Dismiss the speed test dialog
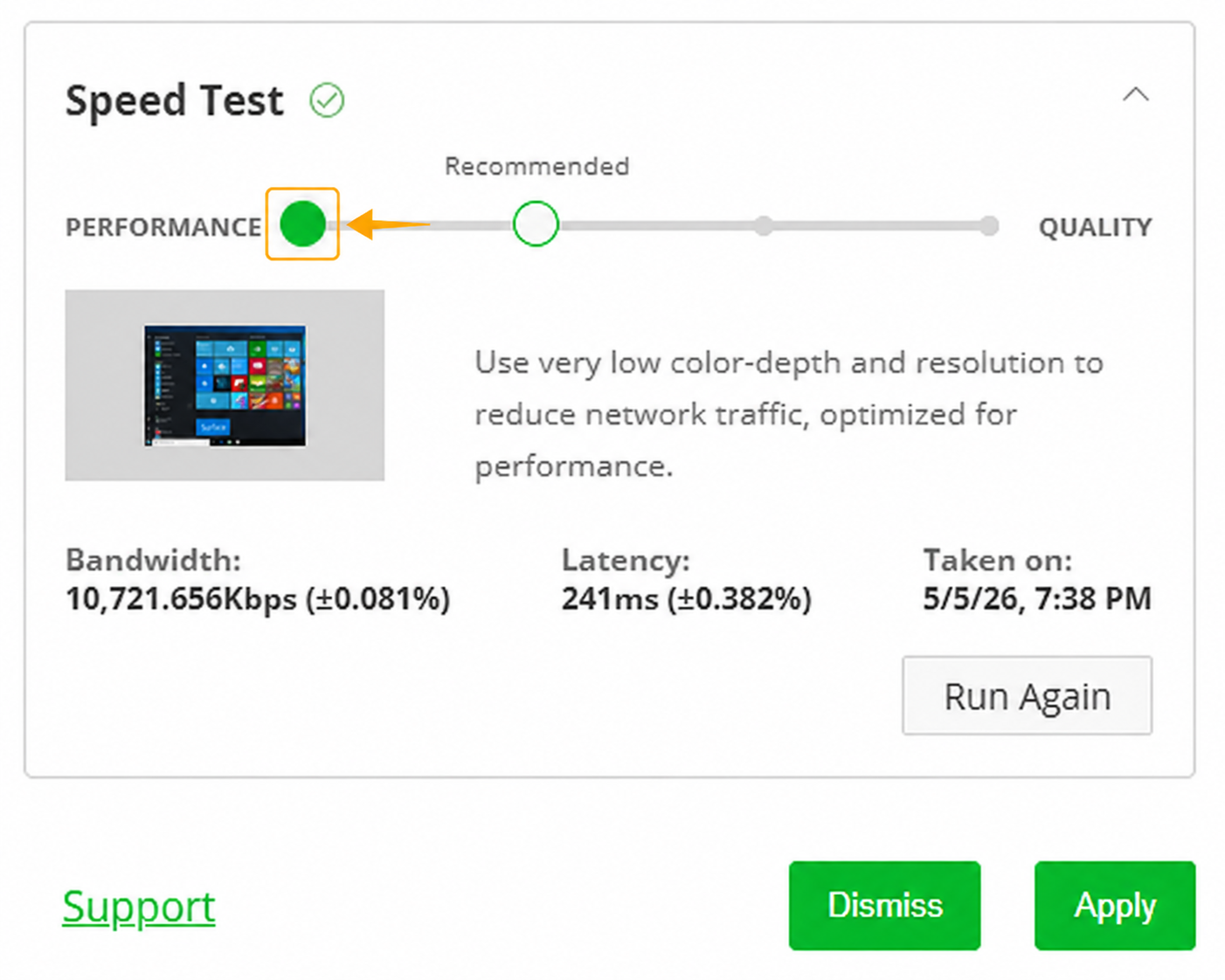 tap(884, 906)
